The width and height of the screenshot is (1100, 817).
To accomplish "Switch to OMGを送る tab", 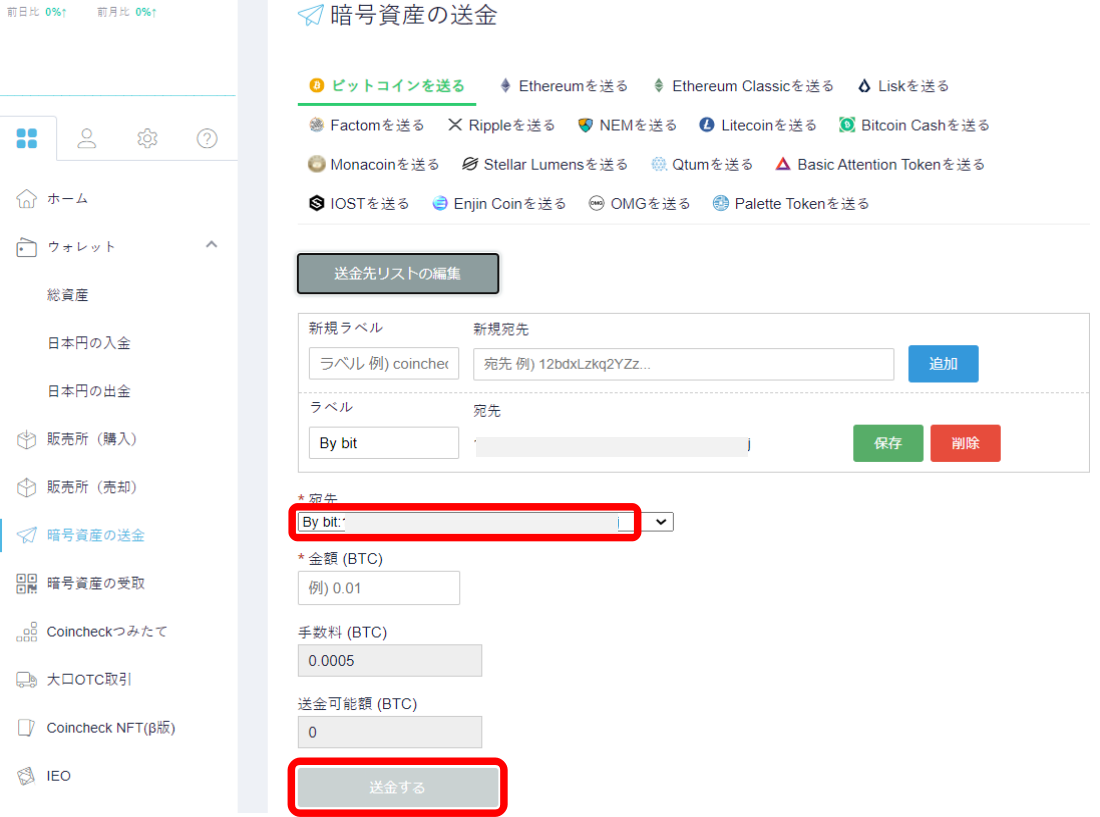I will pyautogui.click(x=639, y=203).
